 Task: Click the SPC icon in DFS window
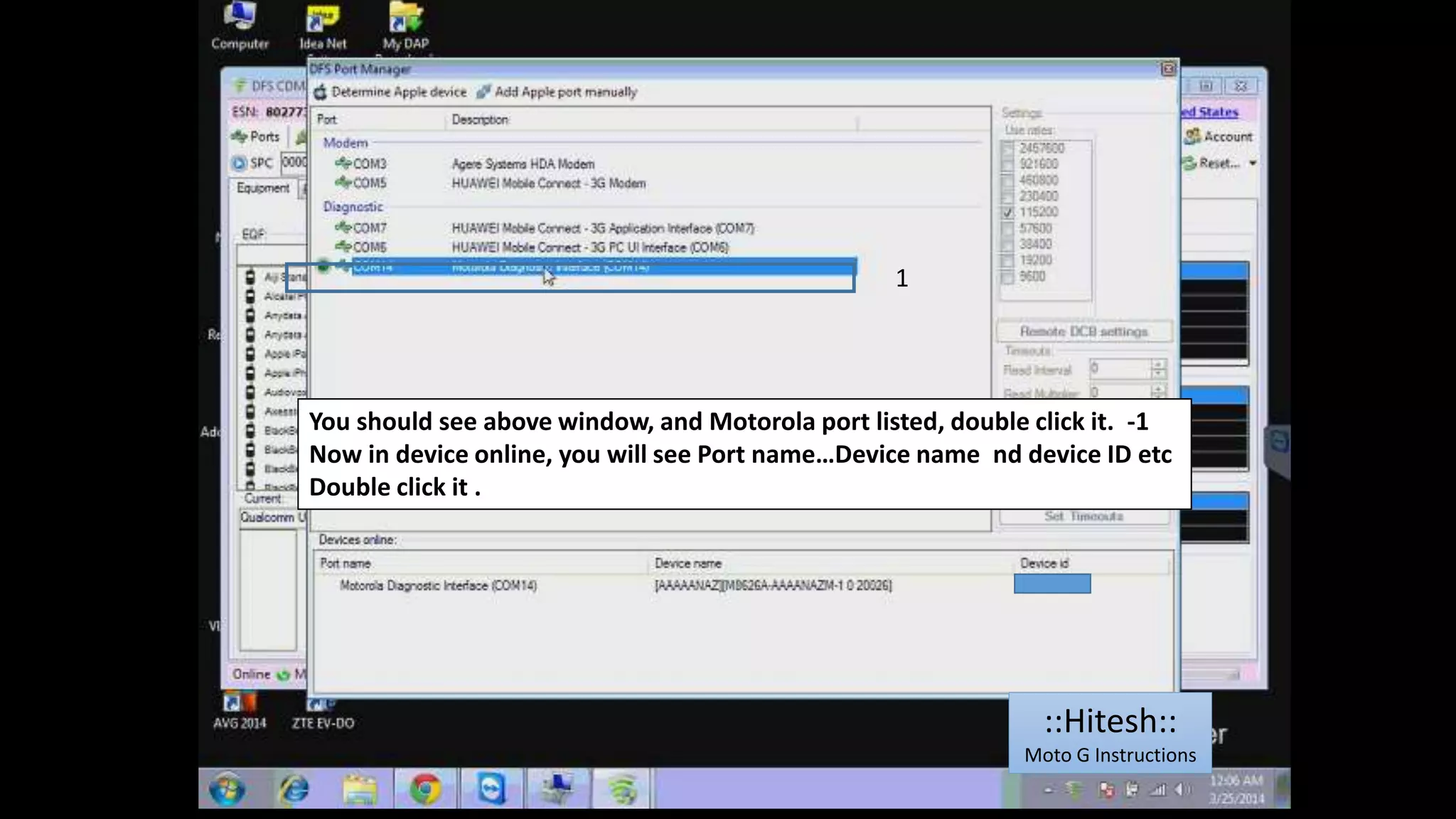click(x=238, y=164)
